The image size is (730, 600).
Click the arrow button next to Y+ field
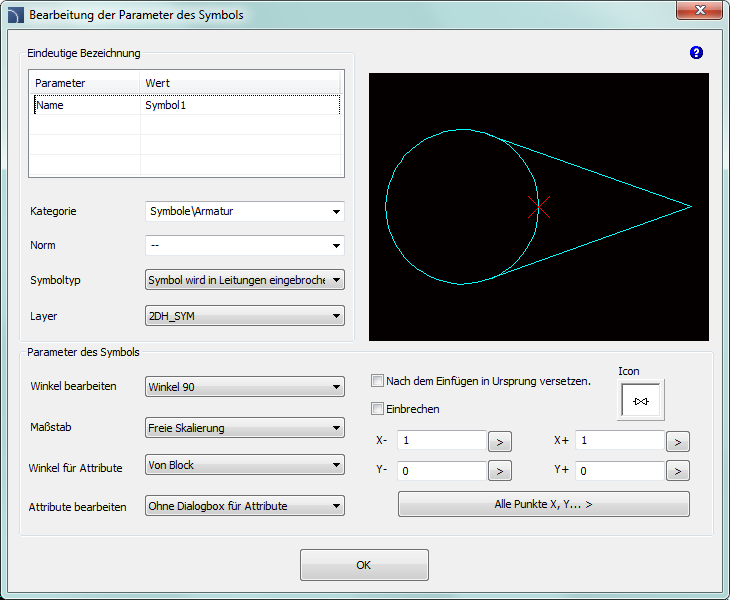tap(677, 471)
